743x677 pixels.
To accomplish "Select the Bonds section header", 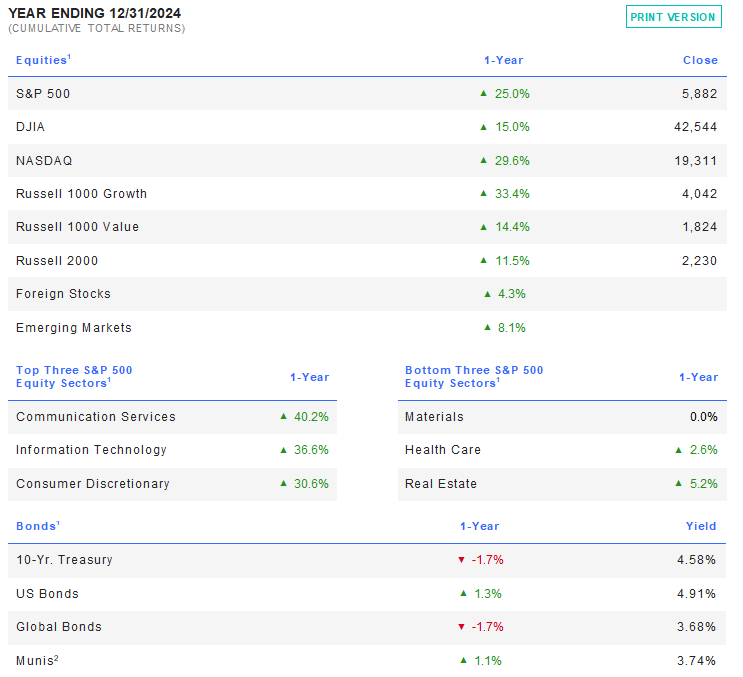I will [x=38, y=526].
